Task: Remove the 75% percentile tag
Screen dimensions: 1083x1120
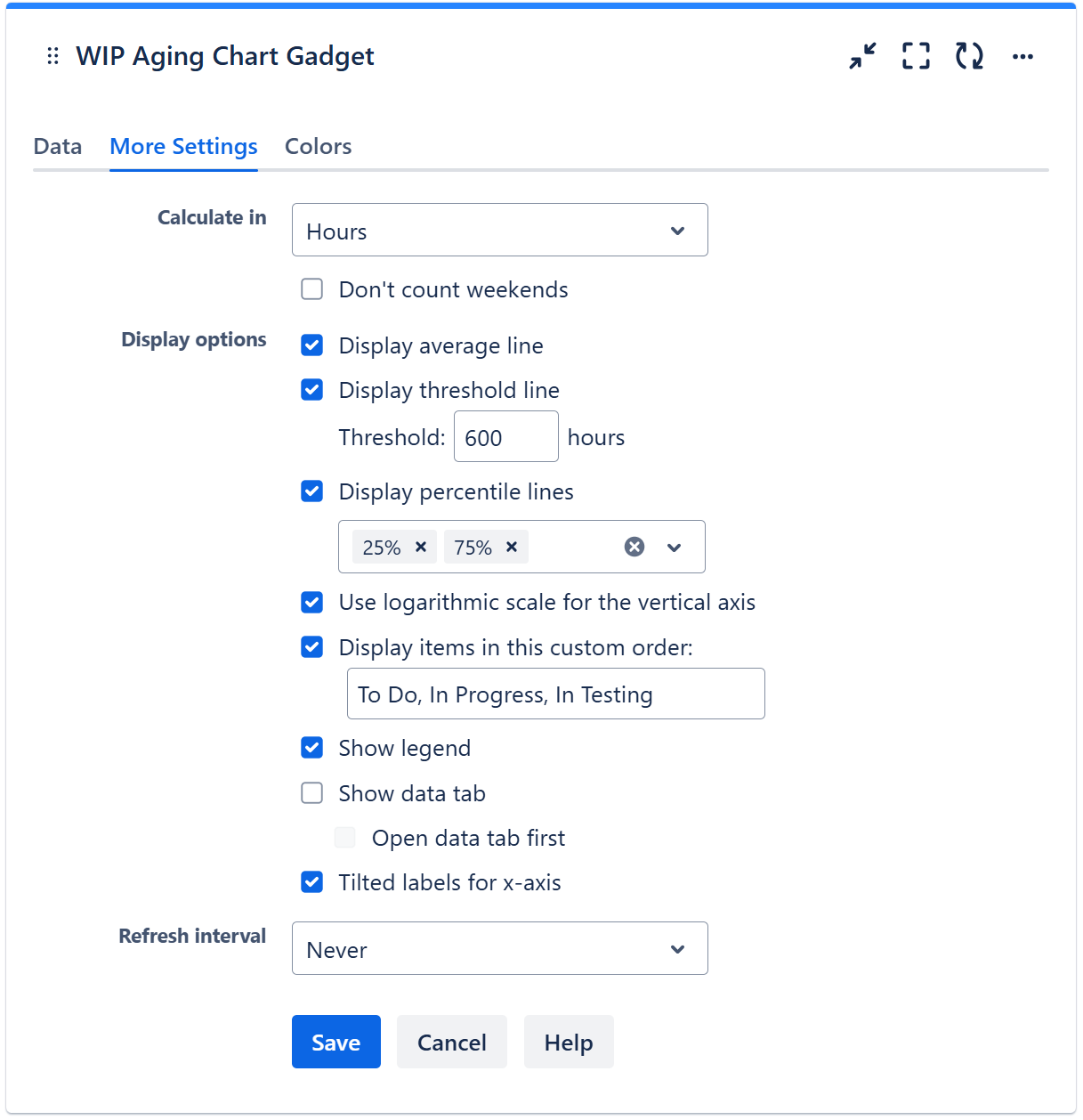Action: pyautogui.click(x=512, y=547)
